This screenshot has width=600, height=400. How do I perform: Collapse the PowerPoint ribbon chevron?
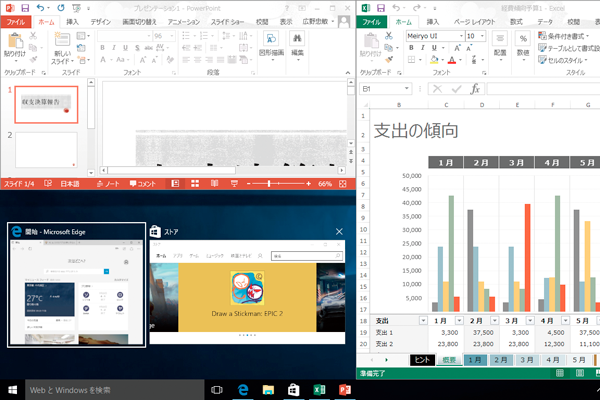[x=347, y=72]
